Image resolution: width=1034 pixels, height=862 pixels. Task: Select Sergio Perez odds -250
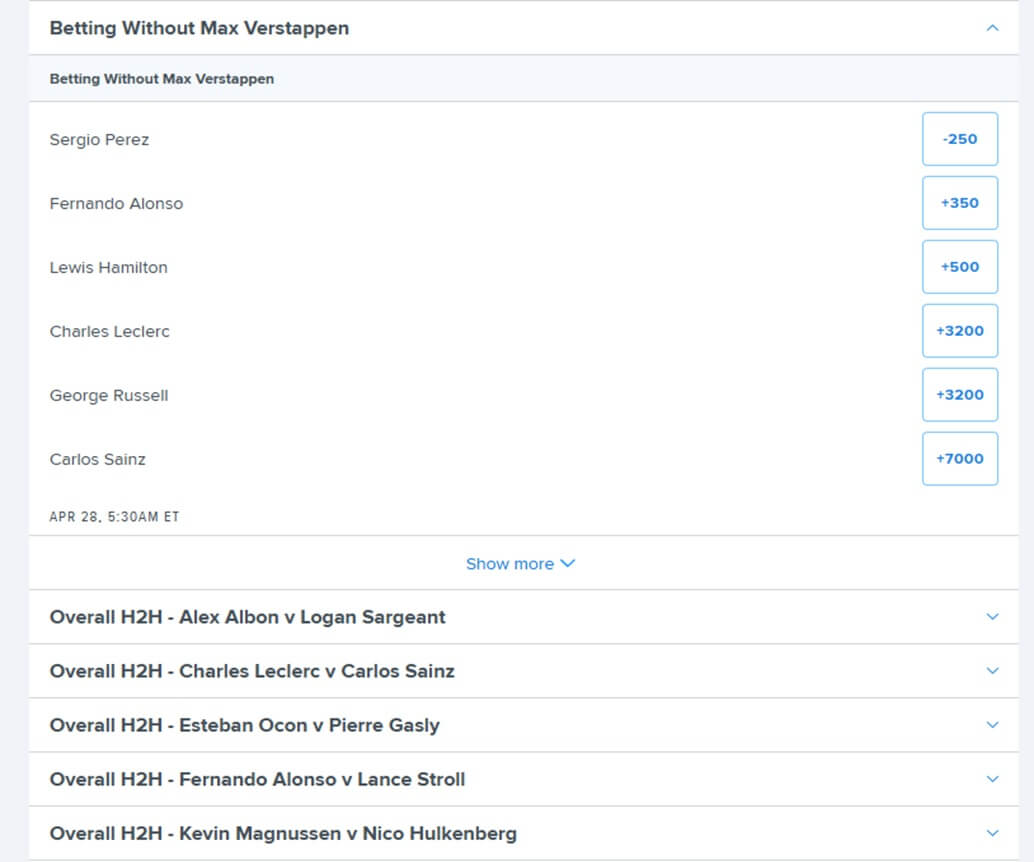tap(959, 139)
